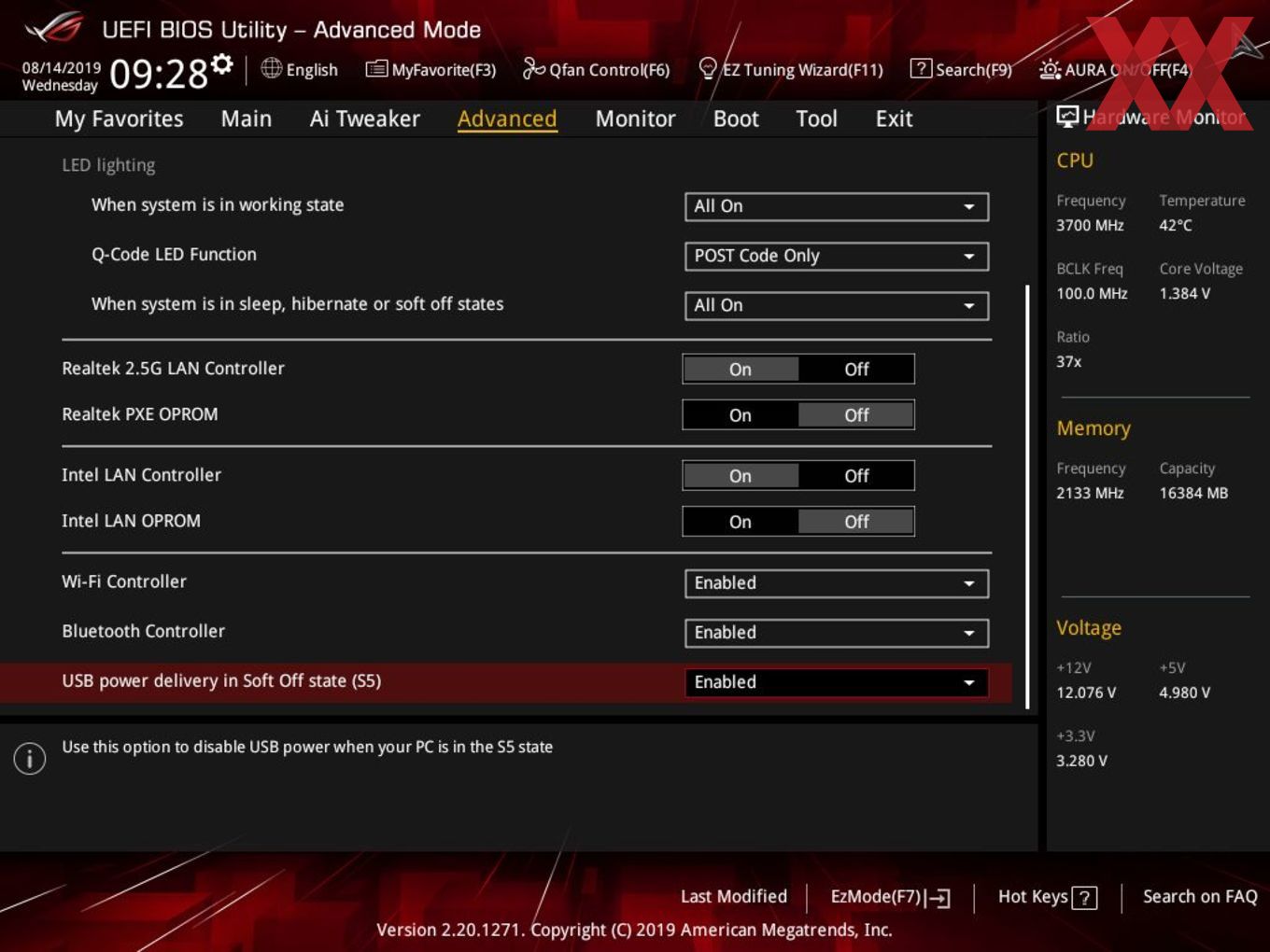Open the Exit tab
Screen dimensions: 1270x952
tap(894, 119)
